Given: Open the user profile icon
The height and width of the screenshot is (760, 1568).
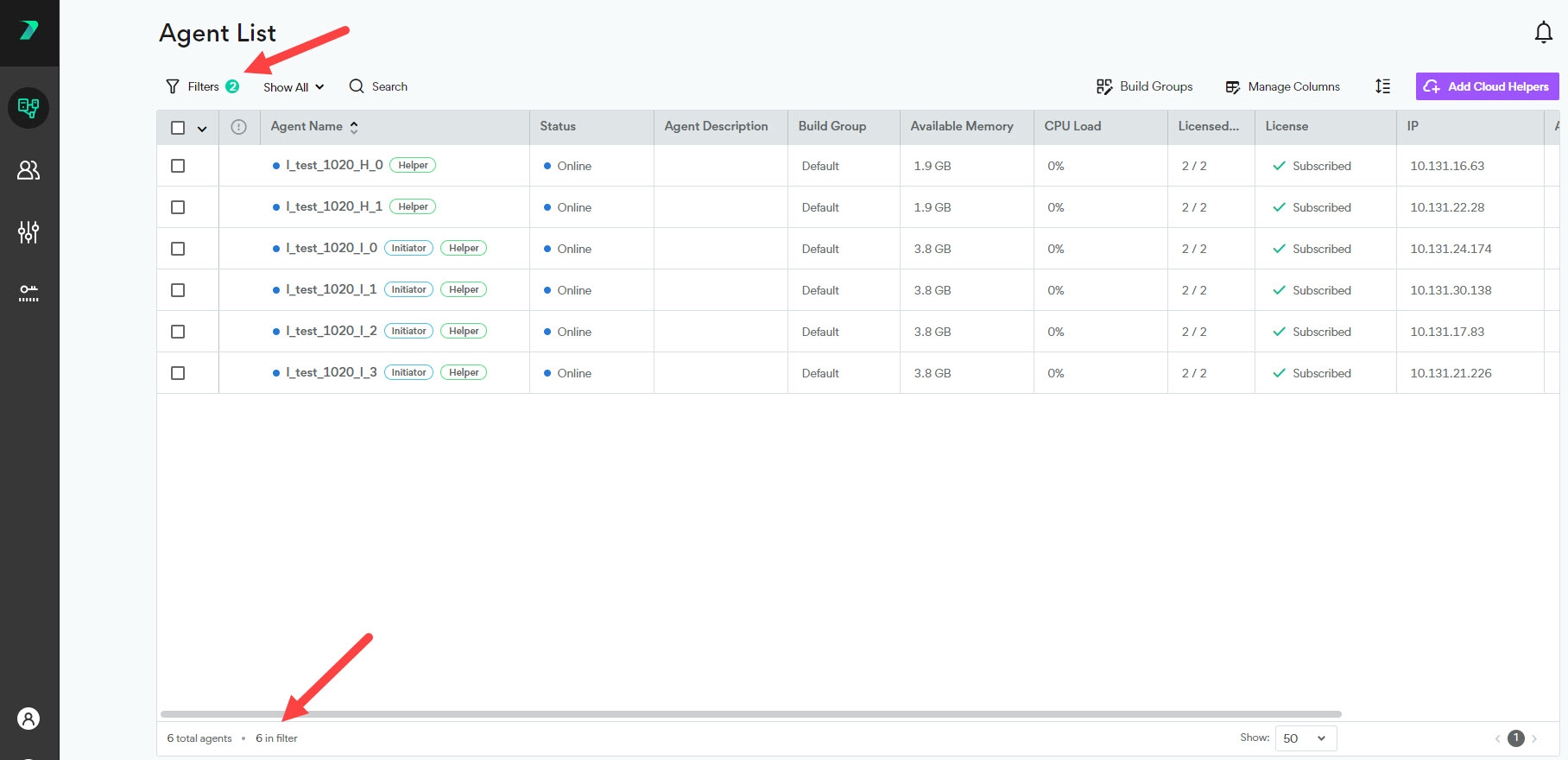Looking at the screenshot, I should [x=28, y=719].
